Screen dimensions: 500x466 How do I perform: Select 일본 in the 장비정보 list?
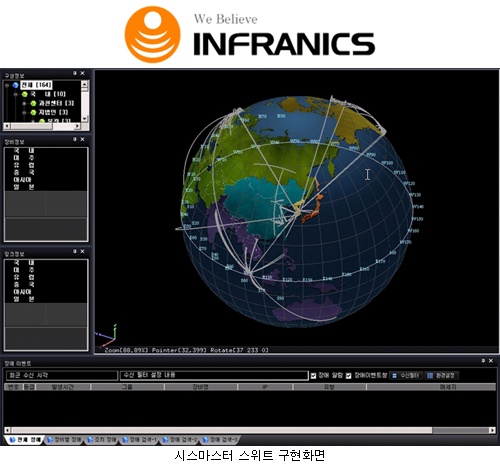24,187
